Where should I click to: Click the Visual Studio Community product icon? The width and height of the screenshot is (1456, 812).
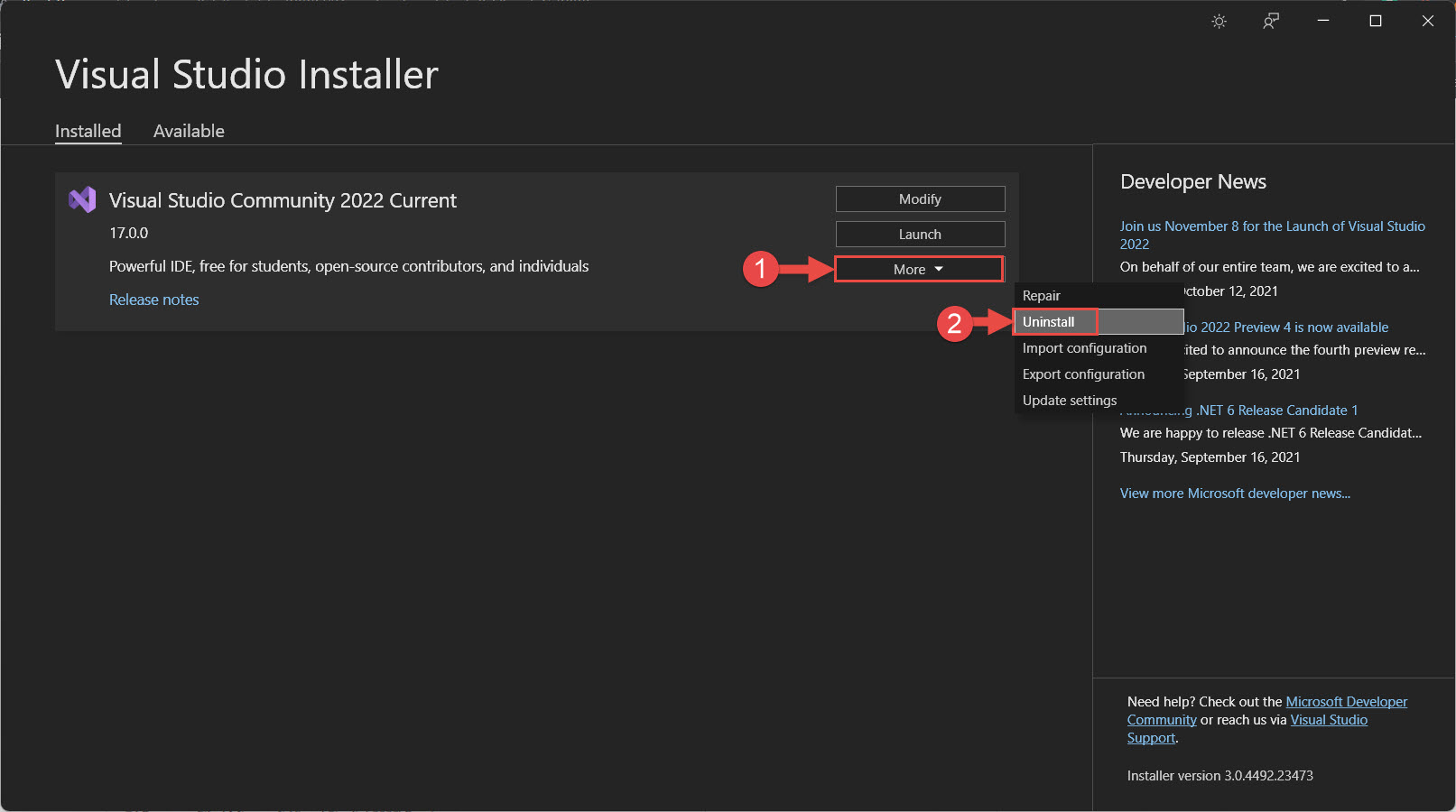[x=82, y=199]
